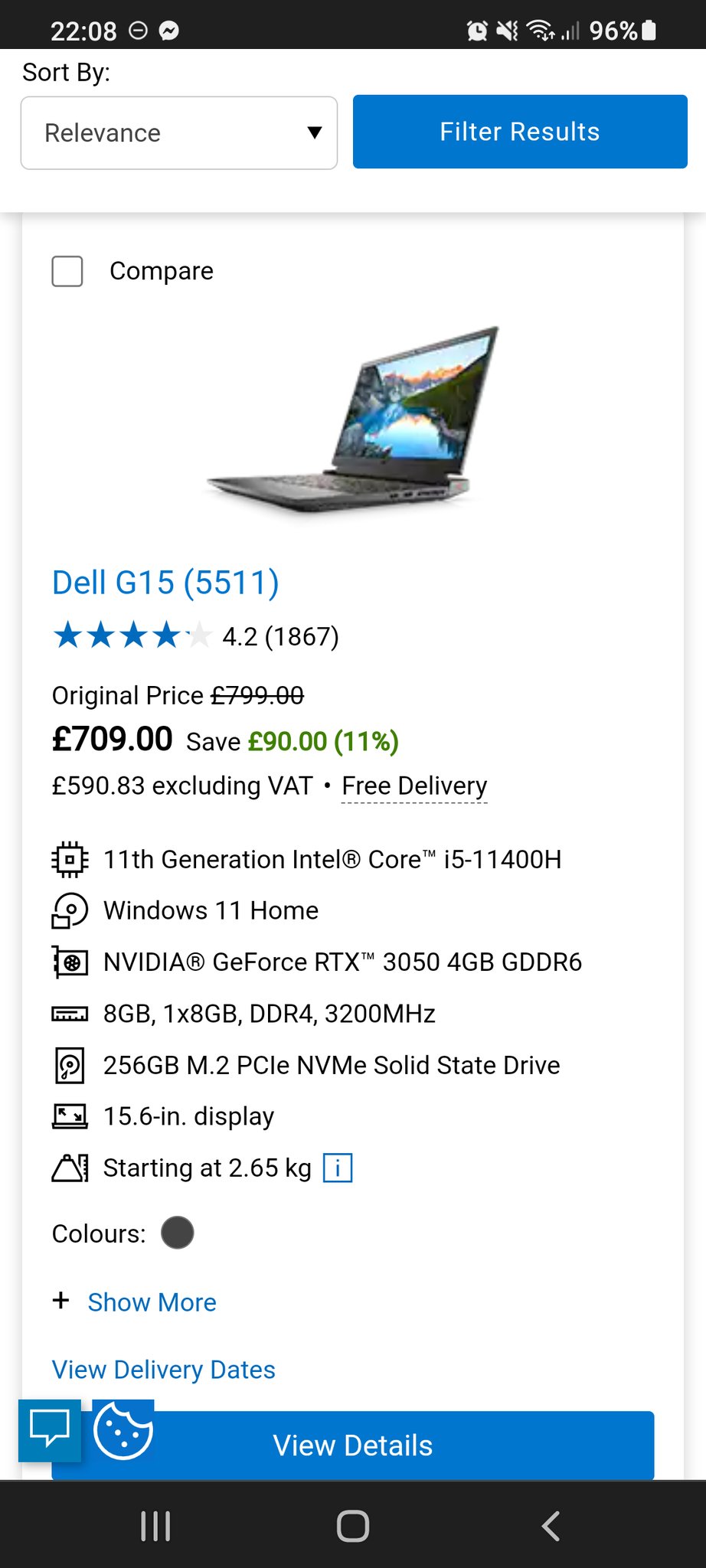This screenshot has width=706, height=1568.
Task: Open Android recent apps button
Action: 155,1526
